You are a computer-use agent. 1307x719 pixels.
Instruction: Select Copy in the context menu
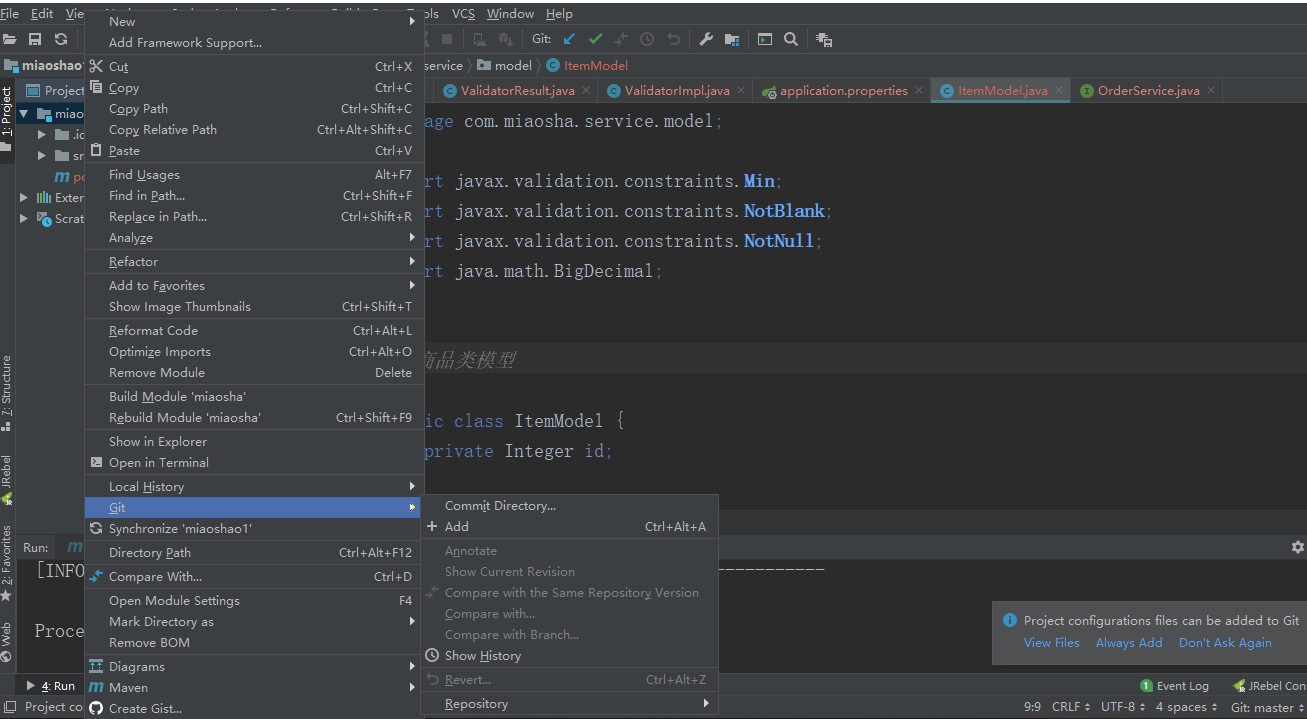[250, 87]
